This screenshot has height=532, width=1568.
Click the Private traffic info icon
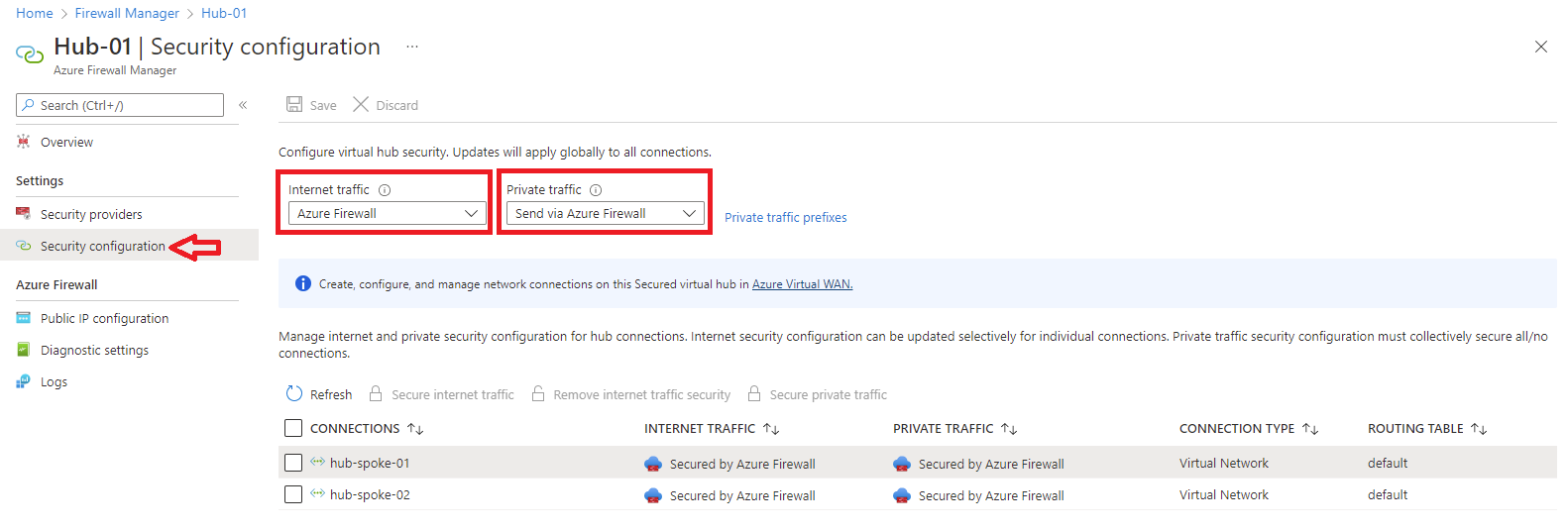click(596, 190)
